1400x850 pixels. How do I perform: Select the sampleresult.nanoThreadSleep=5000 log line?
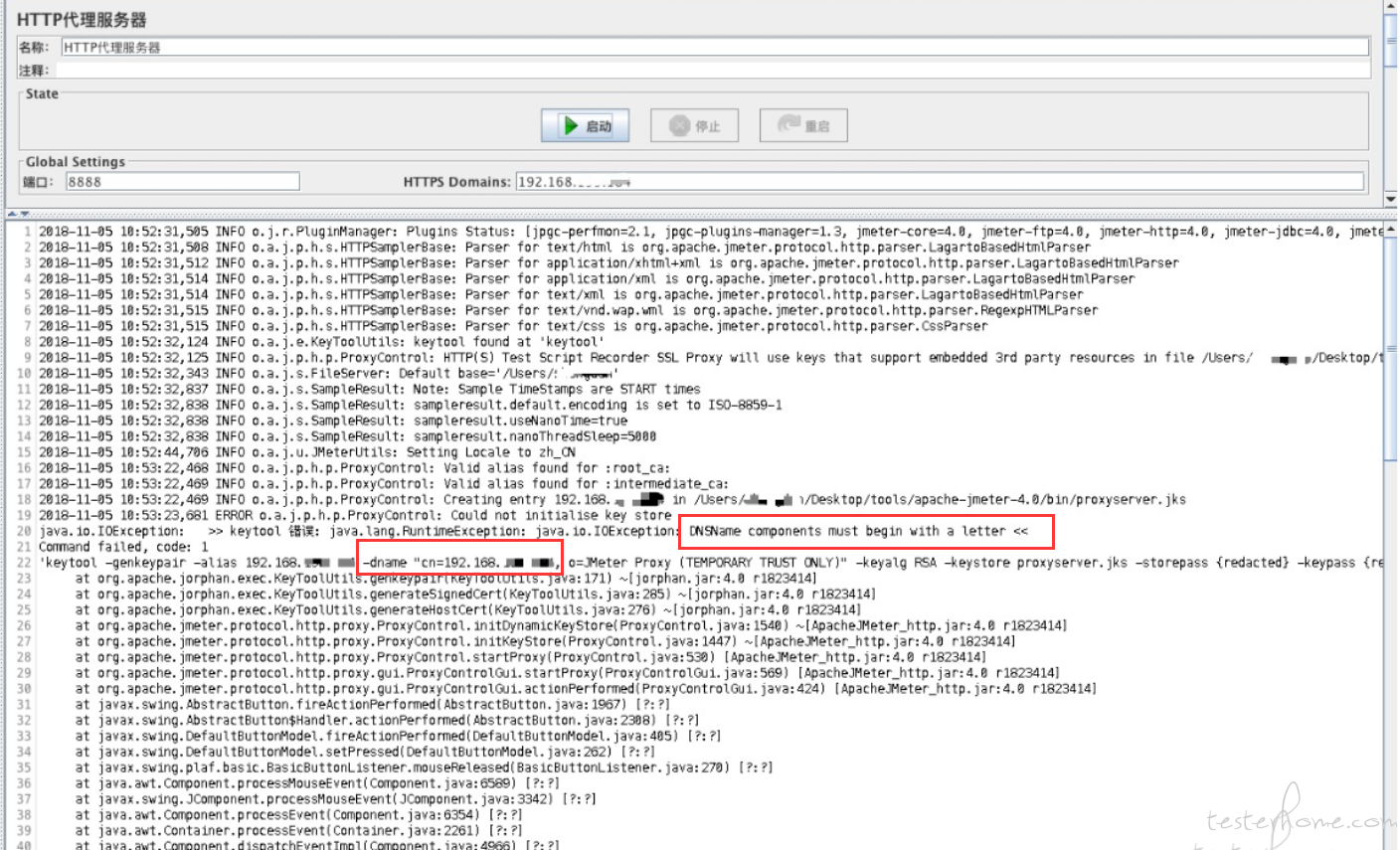[x=347, y=436]
